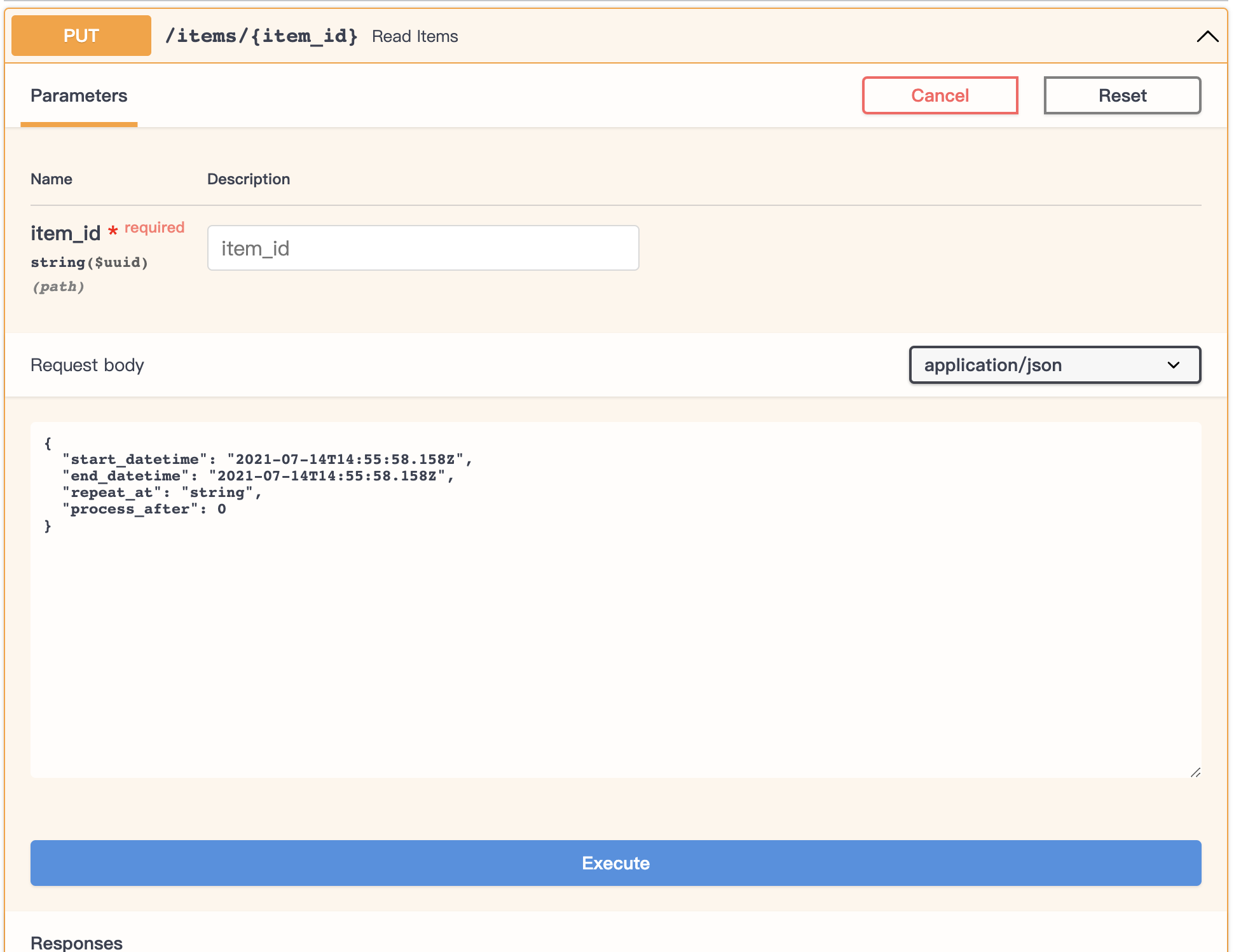Viewport: 1241px width, 952px height.
Task: Click the start_datetime line in JSON body
Action: click(267, 459)
